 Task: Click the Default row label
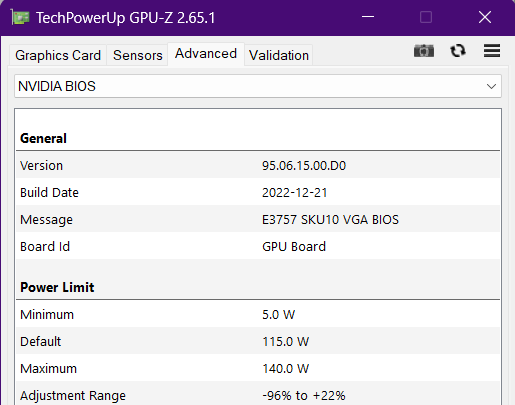(x=40, y=342)
